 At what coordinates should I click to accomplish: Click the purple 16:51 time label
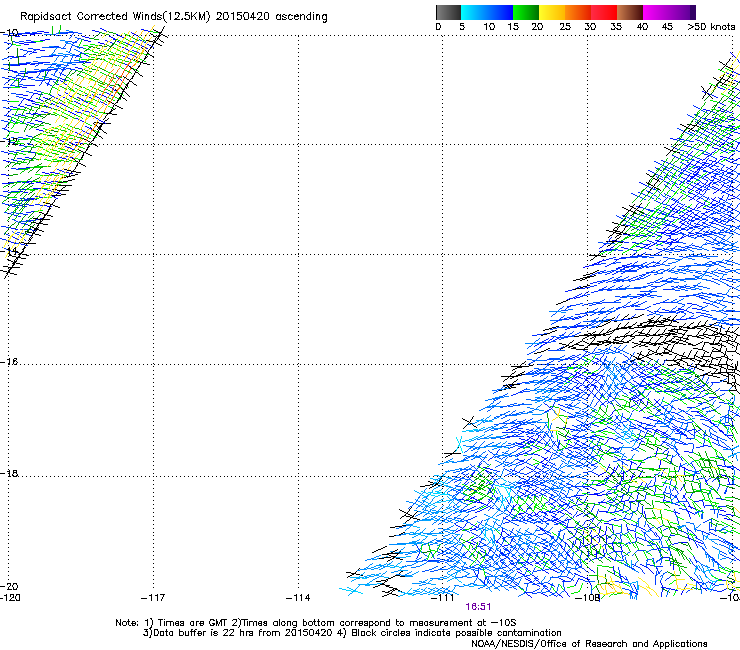pyautogui.click(x=478, y=607)
